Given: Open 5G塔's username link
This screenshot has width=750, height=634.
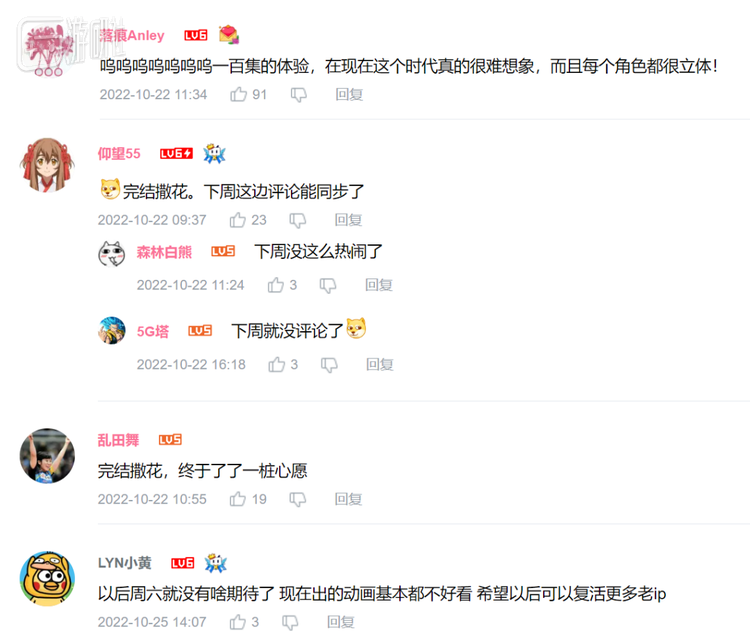Looking at the screenshot, I should point(153,331).
